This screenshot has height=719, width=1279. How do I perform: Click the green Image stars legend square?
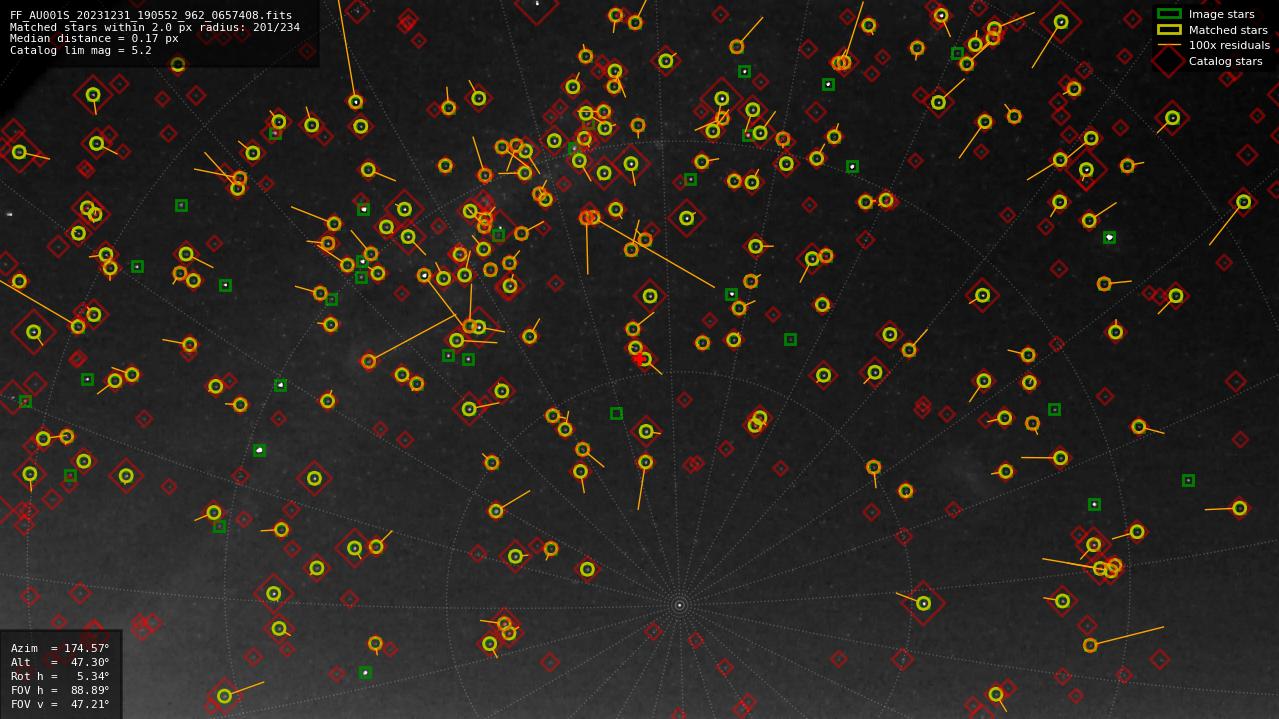(x=1169, y=14)
